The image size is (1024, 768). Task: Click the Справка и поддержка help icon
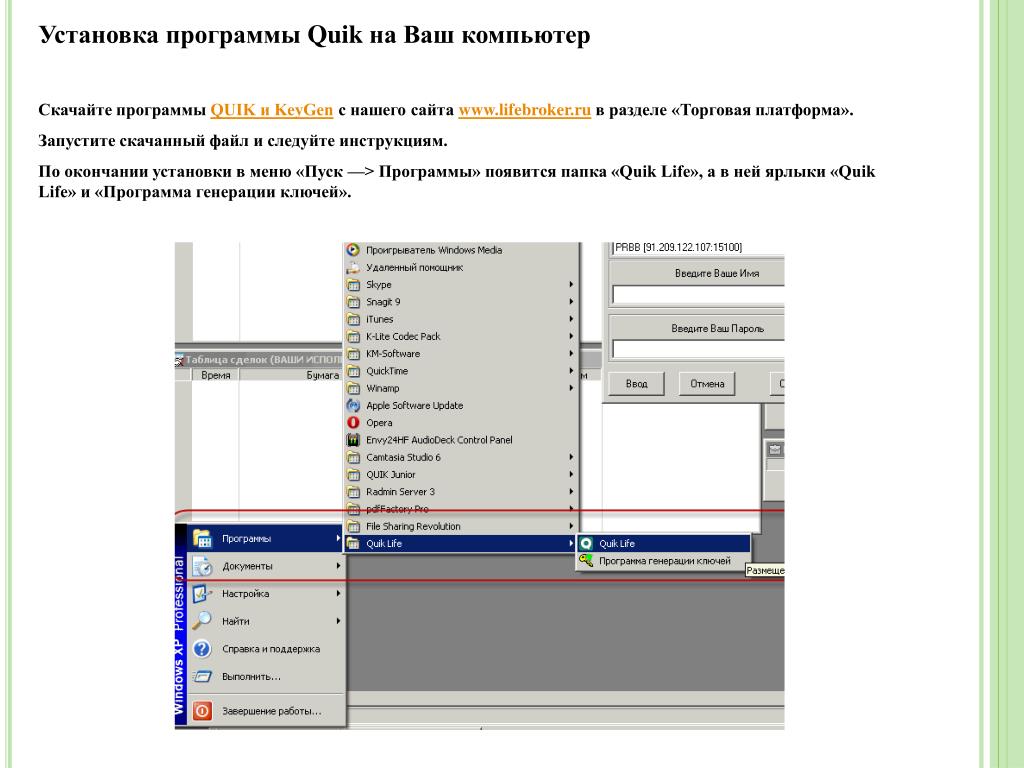pyautogui.click(x=202, y=648)
